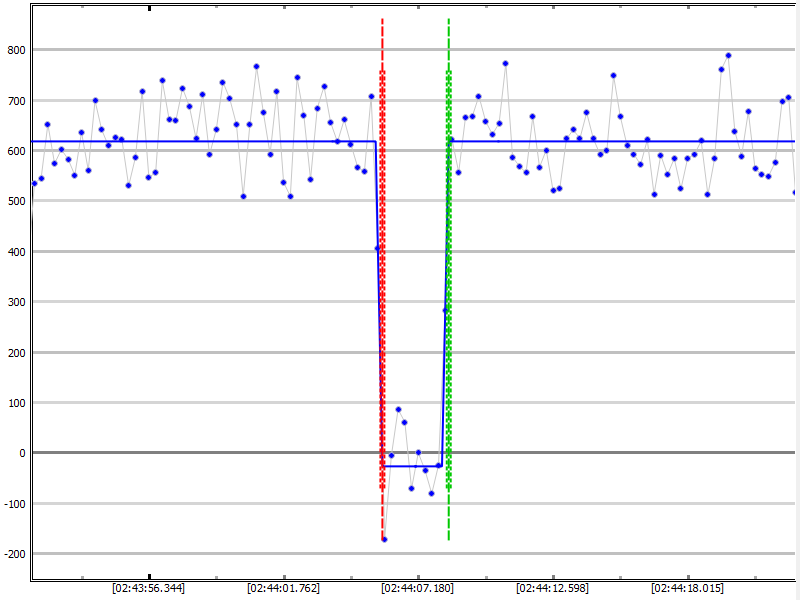Select the blue fit line left of the drop
This screenshot has height=600, width=800.
coord(200,142)
